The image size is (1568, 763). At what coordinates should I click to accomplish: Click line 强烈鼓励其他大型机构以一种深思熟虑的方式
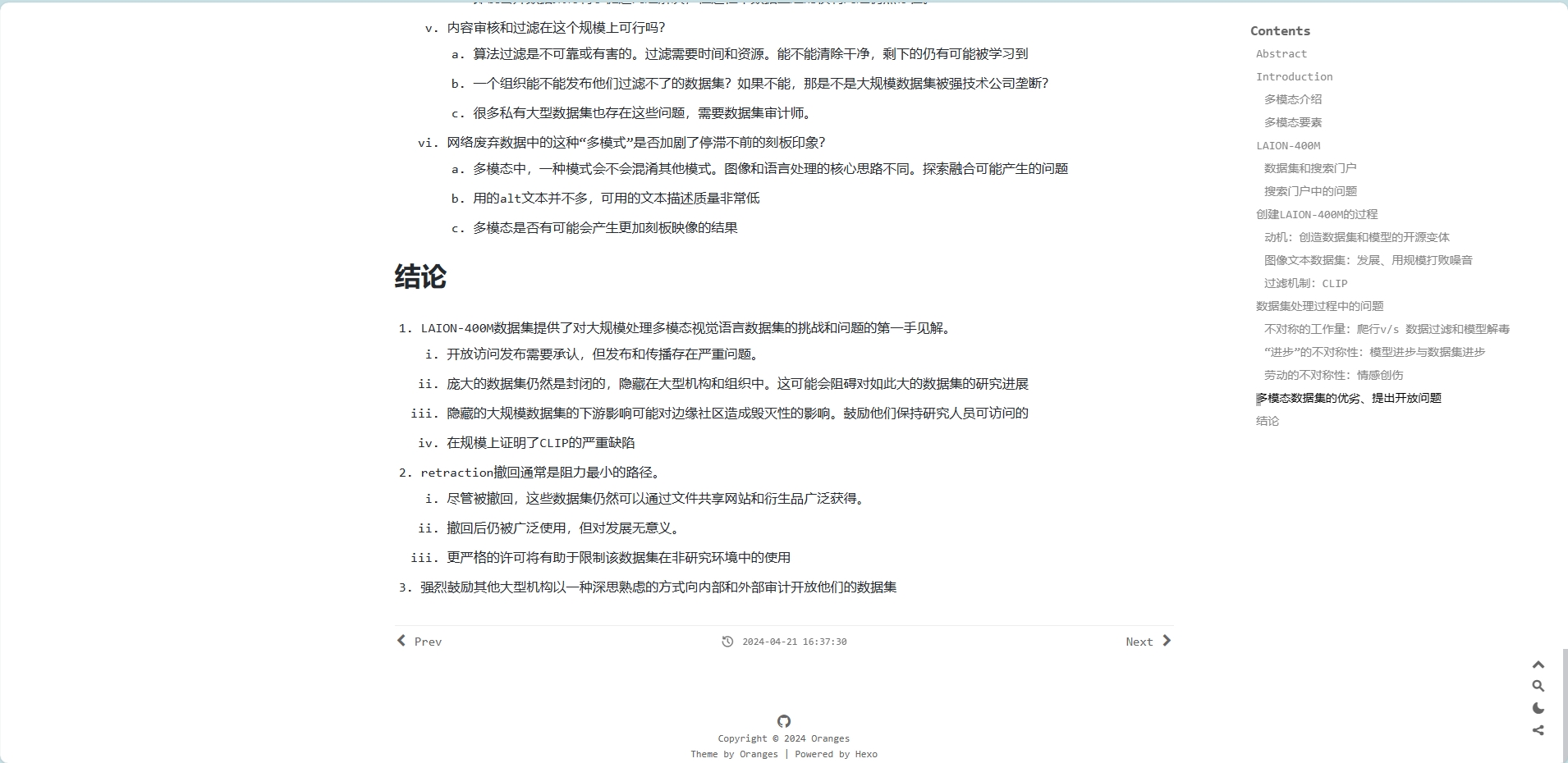(658, 587)
